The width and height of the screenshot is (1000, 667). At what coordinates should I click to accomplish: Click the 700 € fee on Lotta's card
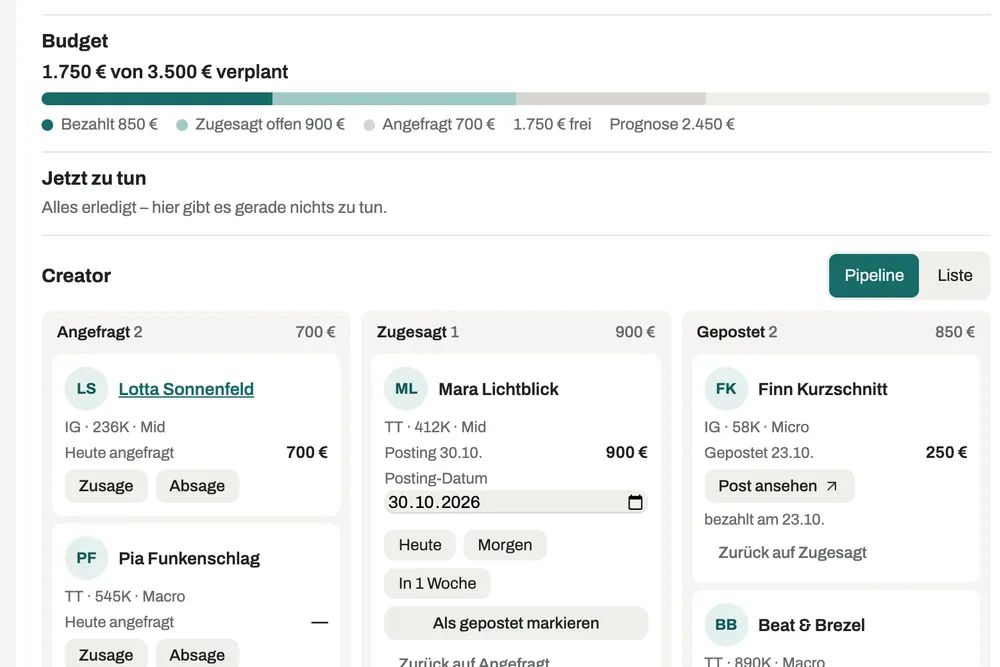[x=307, y=453]
